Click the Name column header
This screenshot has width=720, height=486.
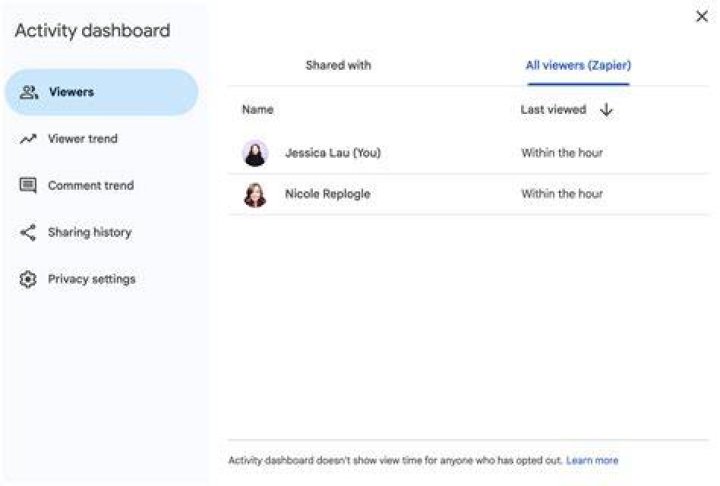coord(258,110)
